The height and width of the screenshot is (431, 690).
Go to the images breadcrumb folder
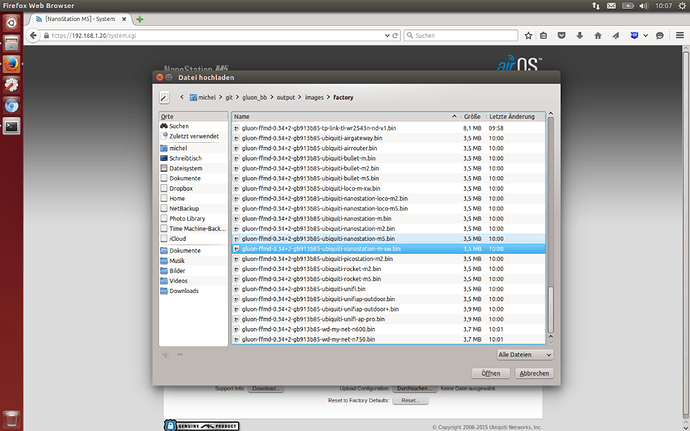[x=314, y=97]
